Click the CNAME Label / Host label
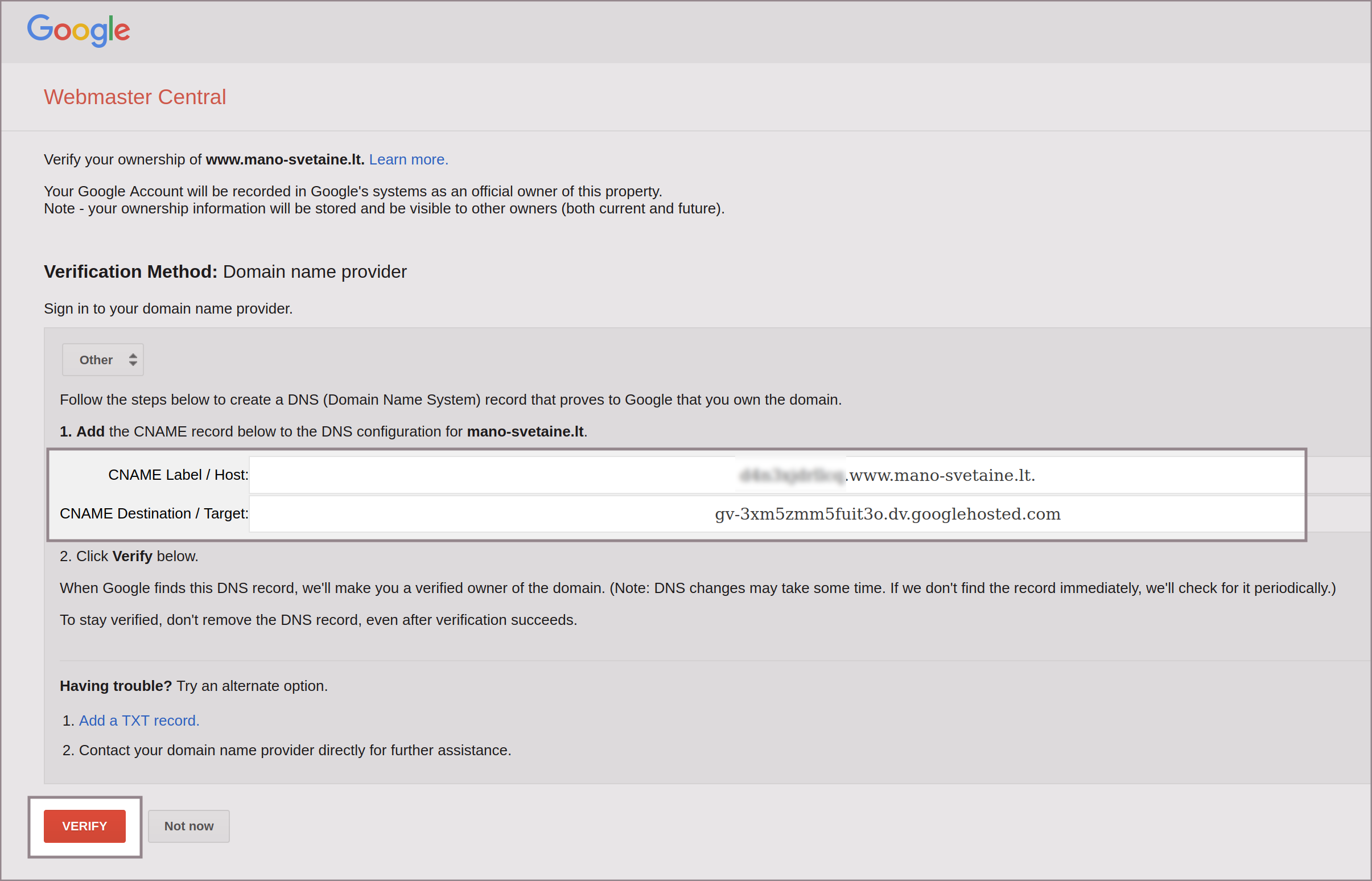The image size is (1372, 881). (x=178, y=475)
